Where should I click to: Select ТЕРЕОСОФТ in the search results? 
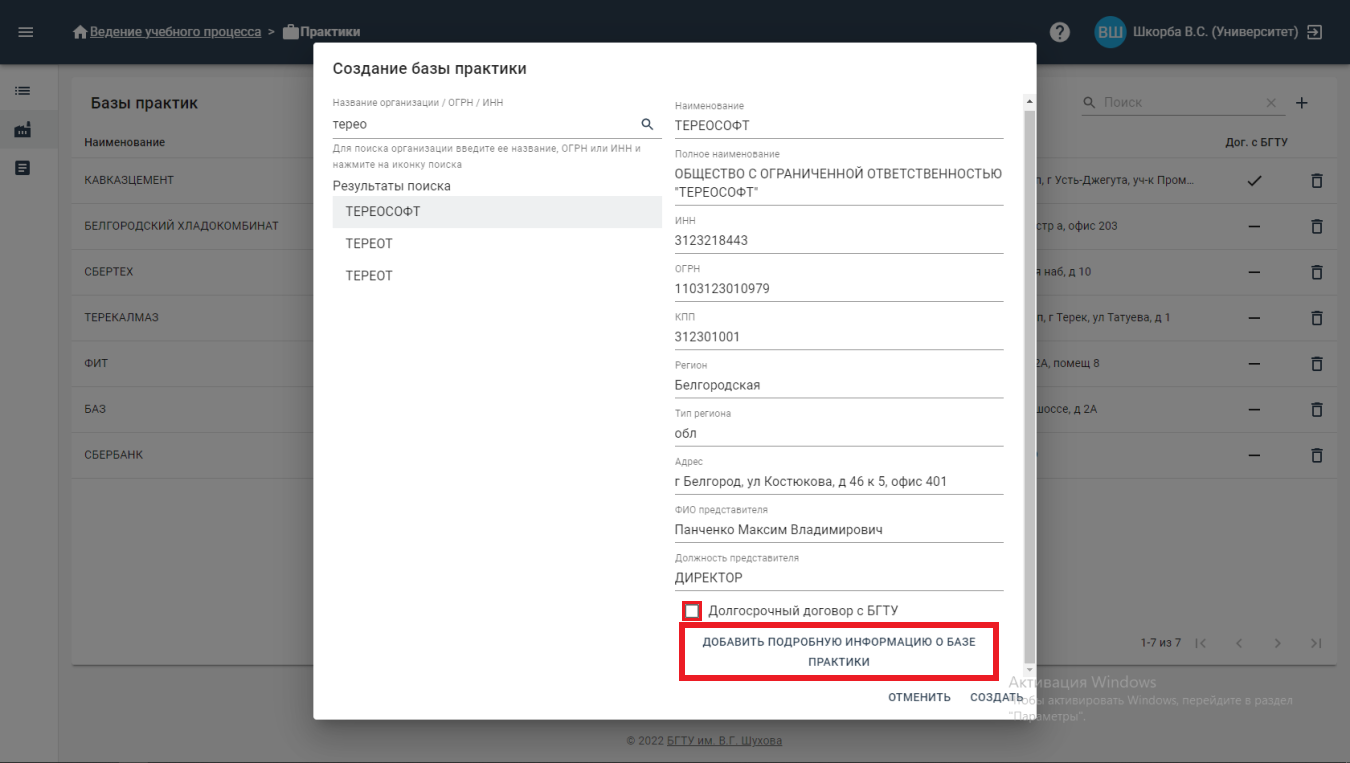pyautogui.click(x=497, y=212)
